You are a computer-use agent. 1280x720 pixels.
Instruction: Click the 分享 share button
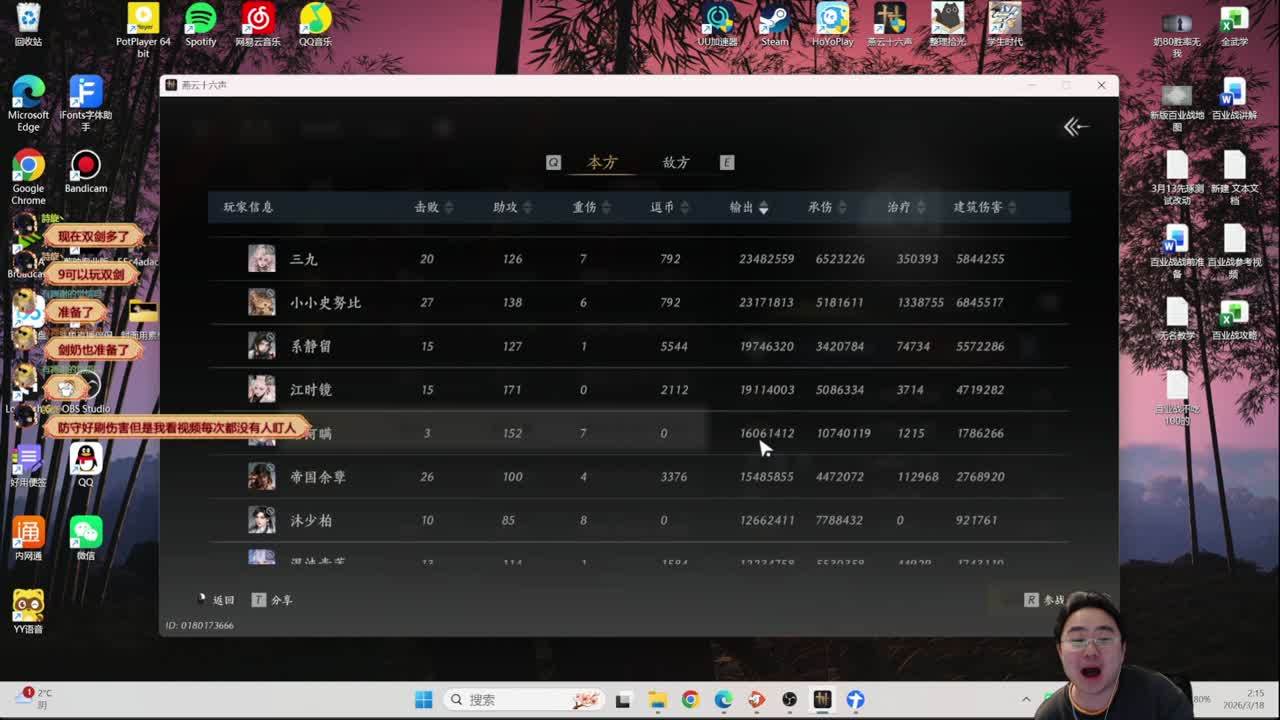click(273, 600)
